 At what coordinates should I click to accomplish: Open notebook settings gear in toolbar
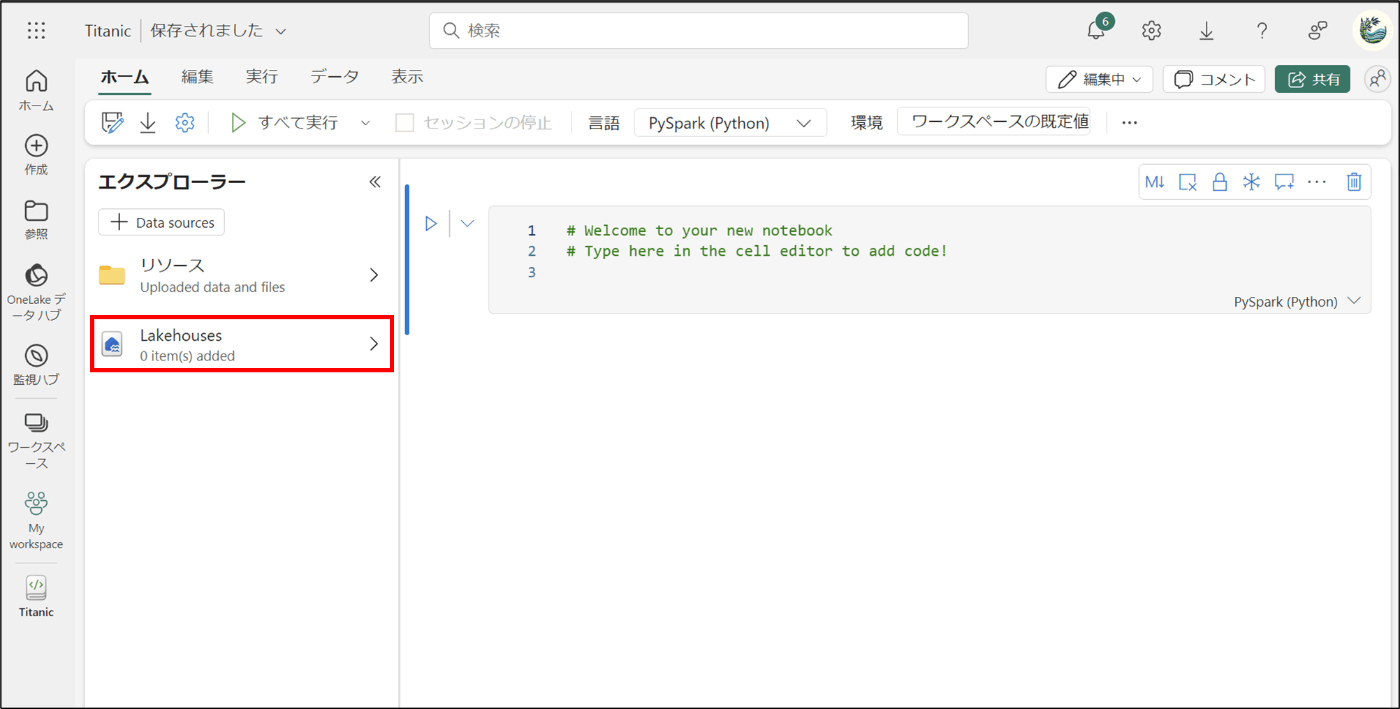184,123
